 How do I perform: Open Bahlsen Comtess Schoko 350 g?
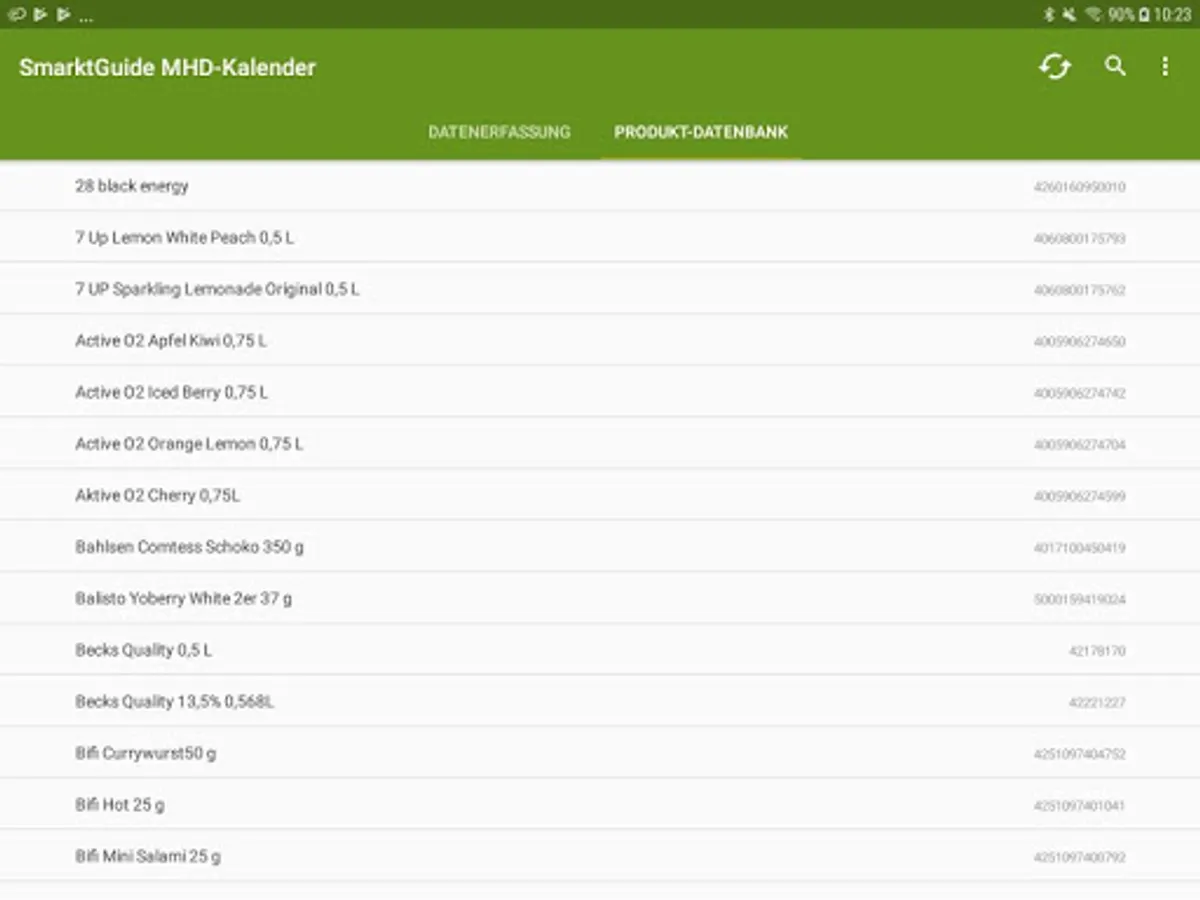600,547
